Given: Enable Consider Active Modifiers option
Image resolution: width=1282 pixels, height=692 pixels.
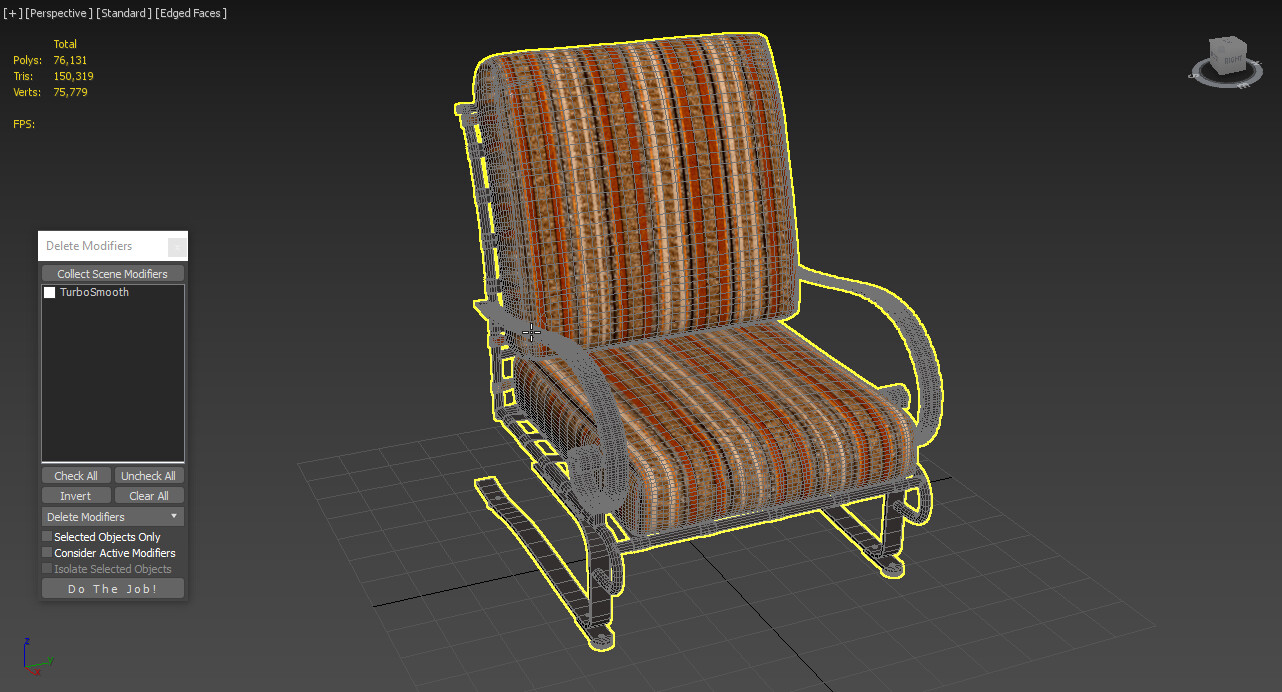Looking at the screenshot, I should (x=46, y=552).
